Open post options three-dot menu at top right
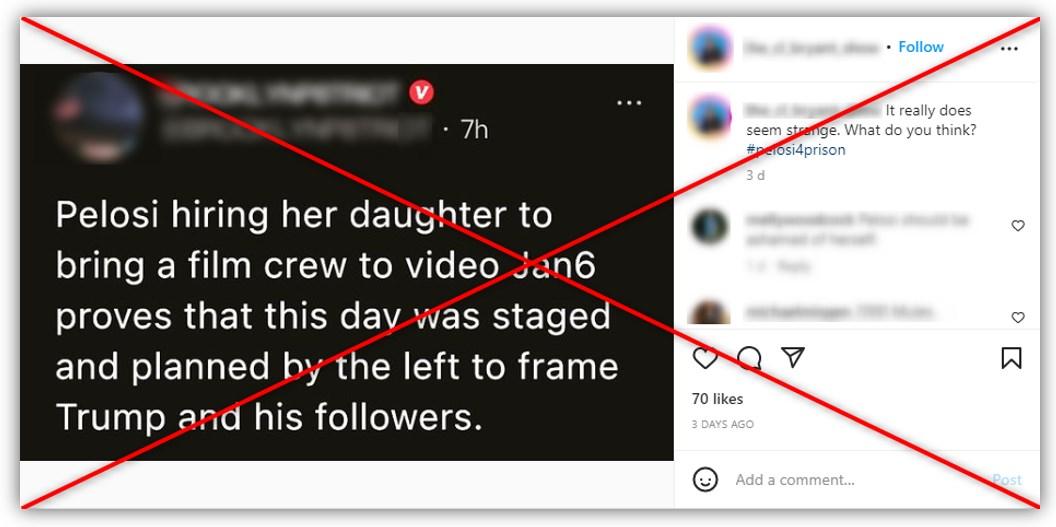The height and width of the screenshot is (527, 1056). point(1009,49)
